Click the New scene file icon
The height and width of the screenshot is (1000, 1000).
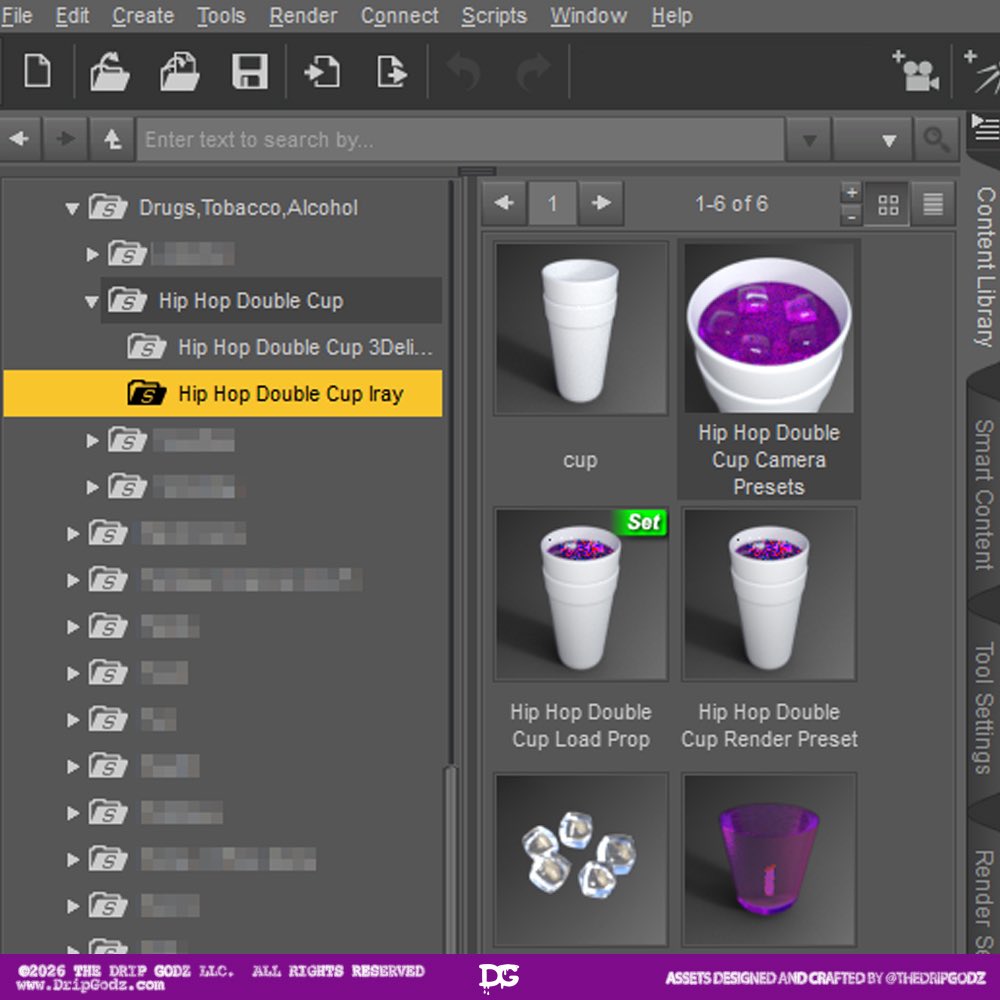click(37, 71)
